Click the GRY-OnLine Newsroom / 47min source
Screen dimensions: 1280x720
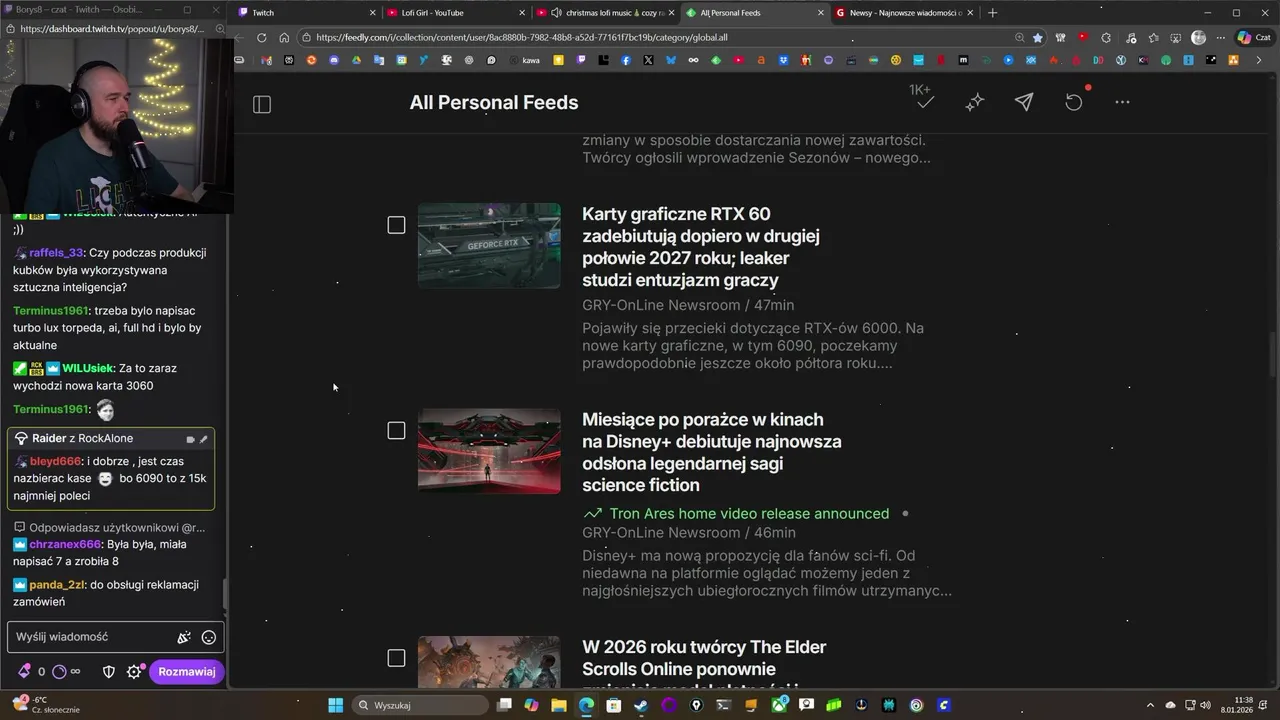pos(688,305)
